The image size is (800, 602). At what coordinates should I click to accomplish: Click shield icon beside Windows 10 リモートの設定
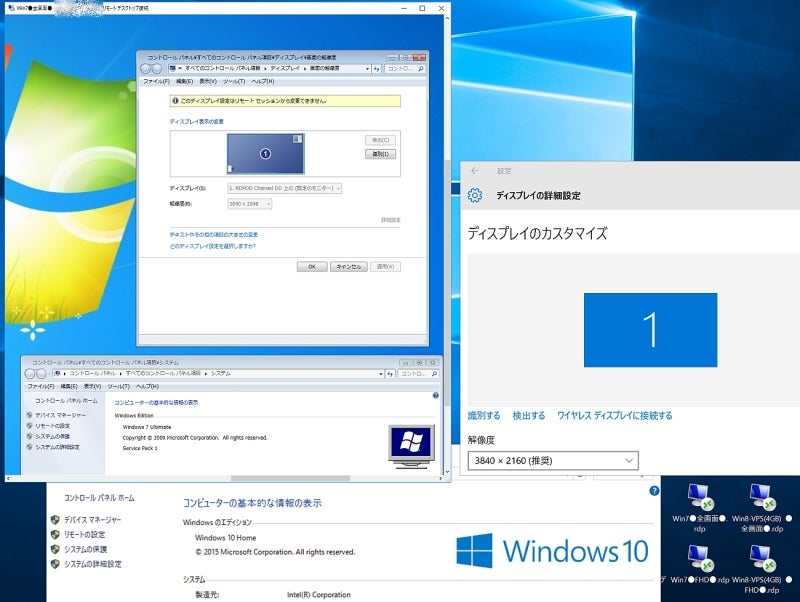[x=55, y=535]
